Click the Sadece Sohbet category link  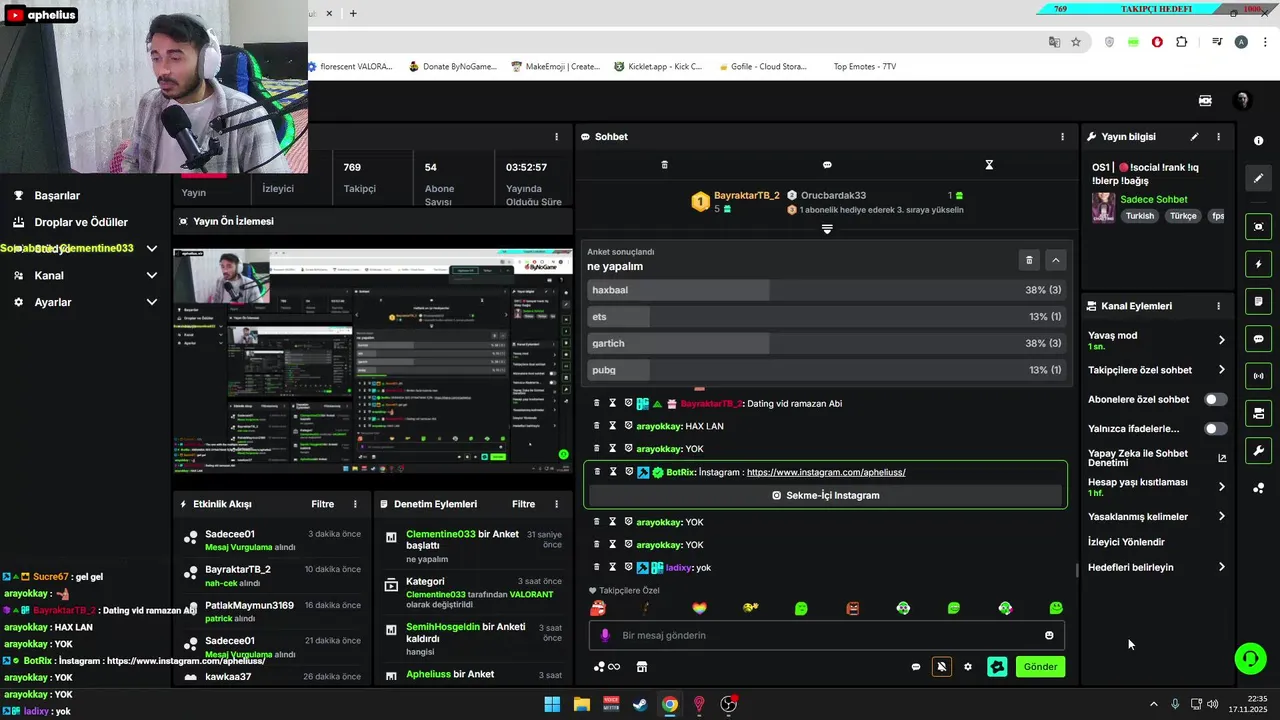point(1154,199)
